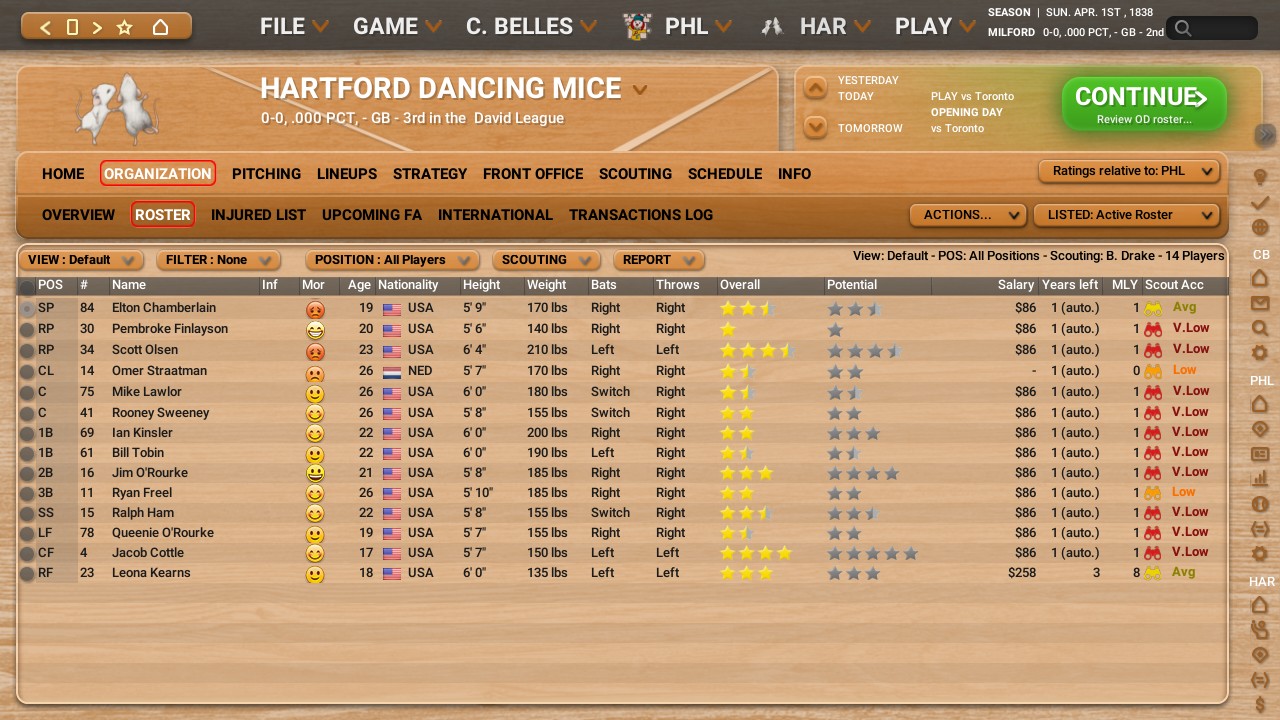Collapse the right sidebar with double chevron
The image size is (1280, 720).
point(1266,134)
